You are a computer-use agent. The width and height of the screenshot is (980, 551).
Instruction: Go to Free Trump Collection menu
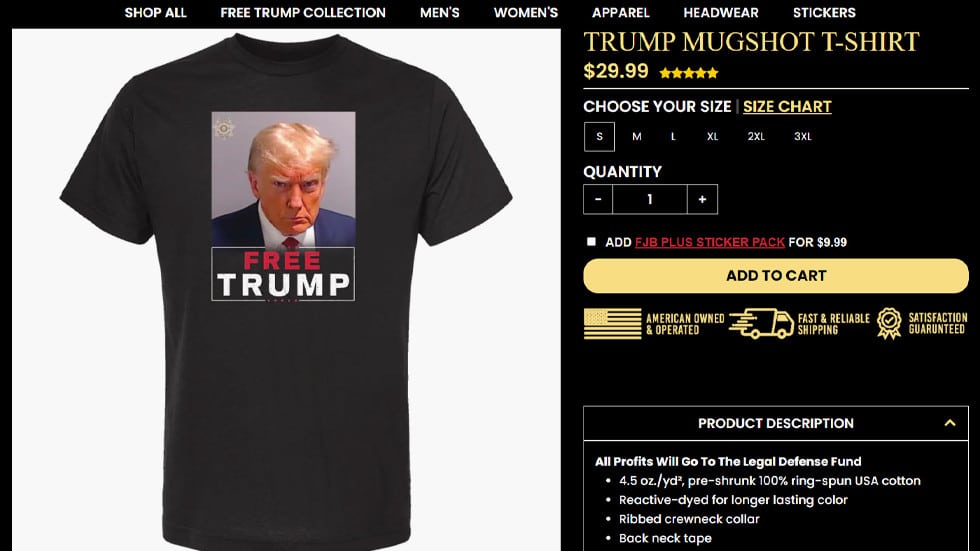click(x=303, y=12)
